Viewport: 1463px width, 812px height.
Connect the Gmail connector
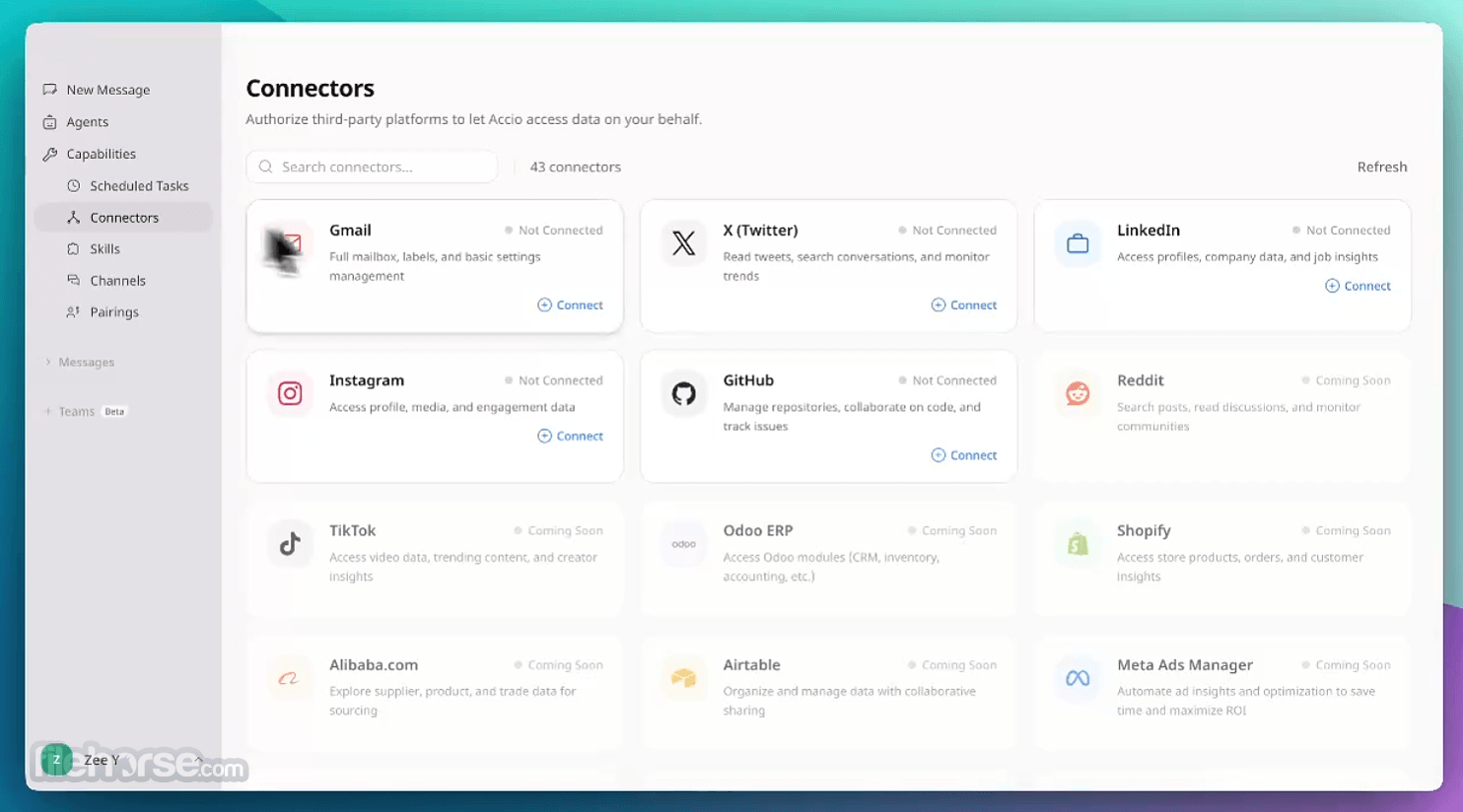tap(570, 305)
